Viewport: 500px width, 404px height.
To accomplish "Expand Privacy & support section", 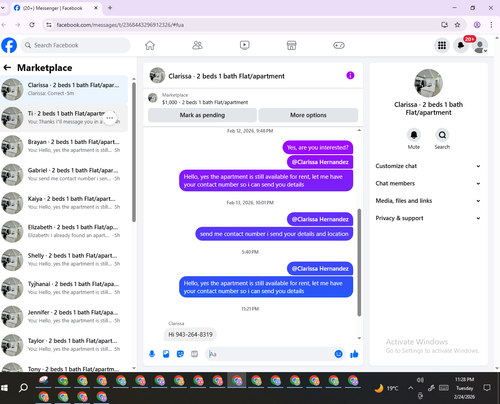I will tap(428, 218).
